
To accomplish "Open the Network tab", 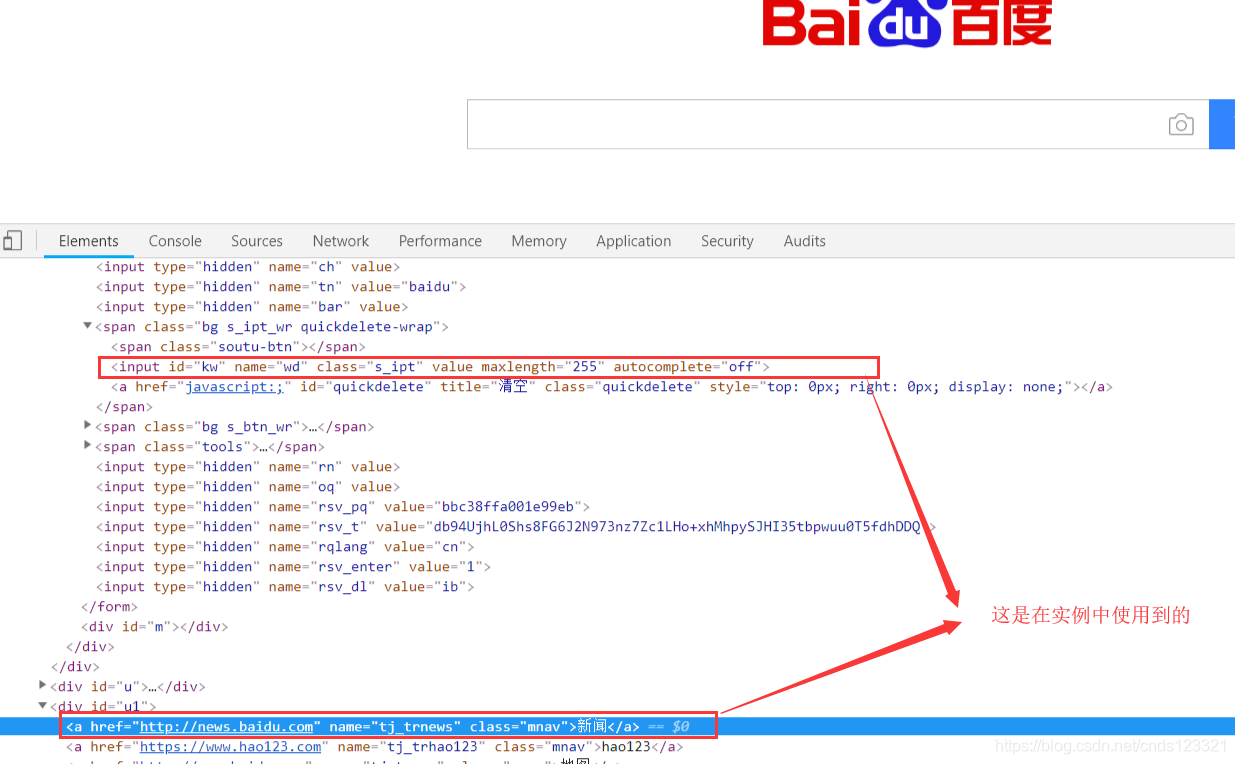I will click(x=341, y=241).
